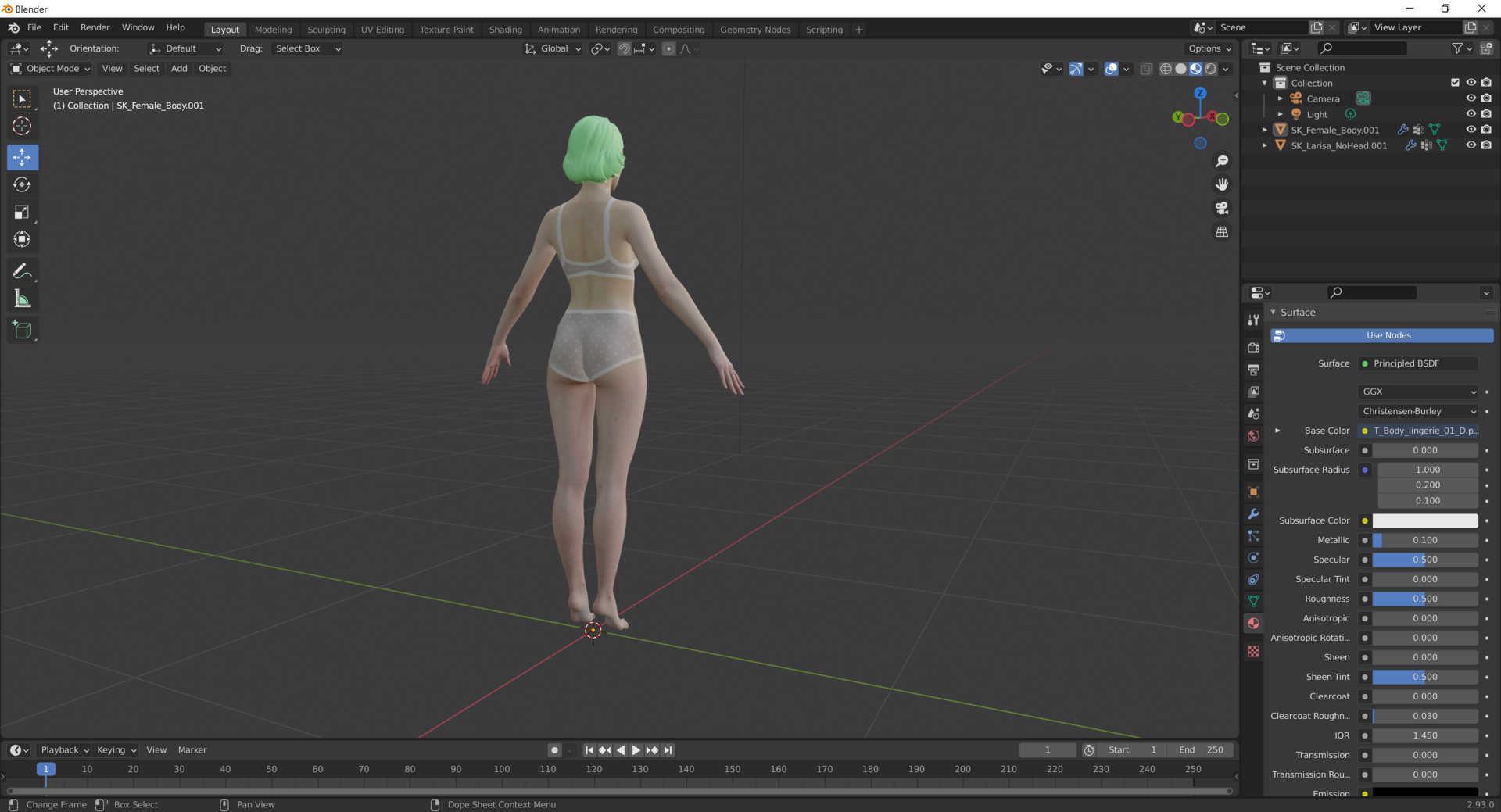This screenshot has width=1501, height=812.
Task: Adjust the Roughness slider
Action: click(x=1425, y=599)
